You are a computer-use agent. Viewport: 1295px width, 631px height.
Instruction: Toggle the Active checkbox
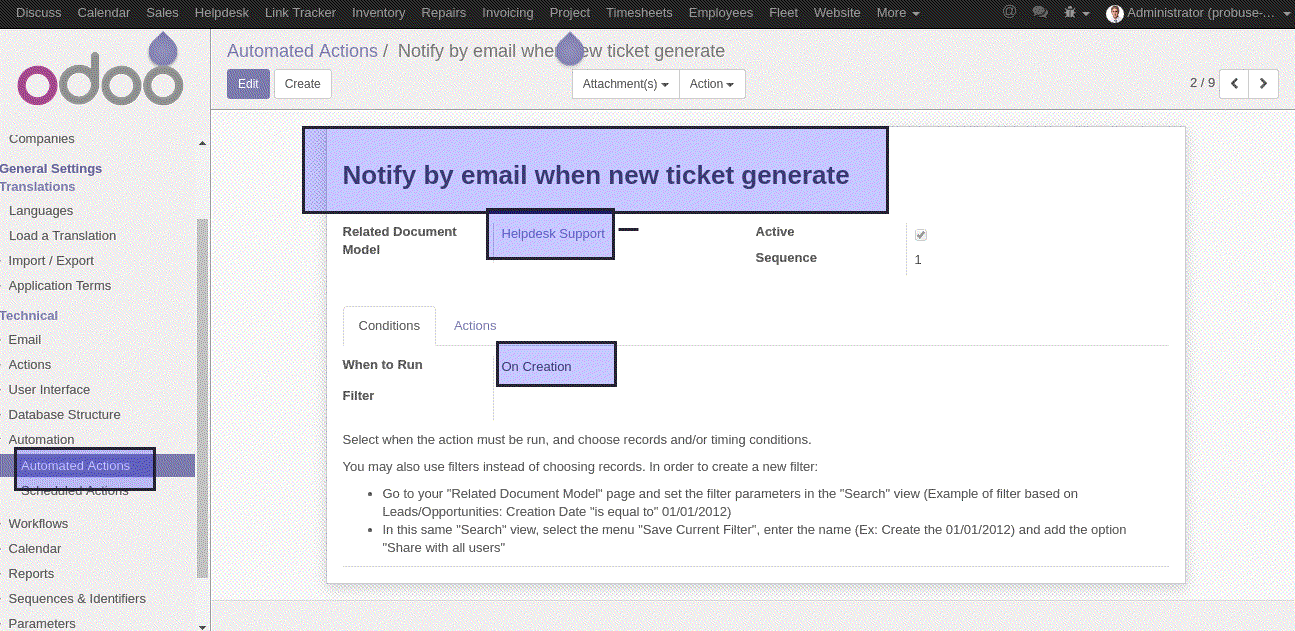(921, 235)
